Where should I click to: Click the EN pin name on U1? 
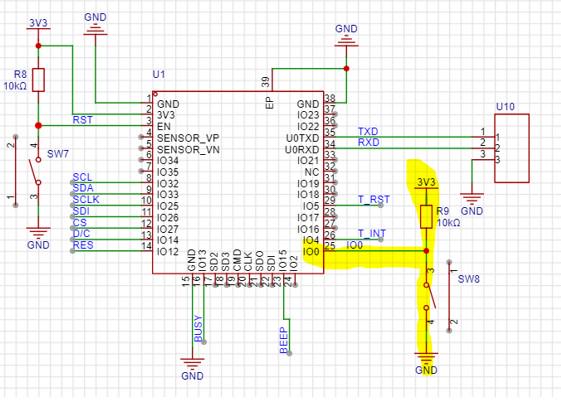[x=164, y=127]
